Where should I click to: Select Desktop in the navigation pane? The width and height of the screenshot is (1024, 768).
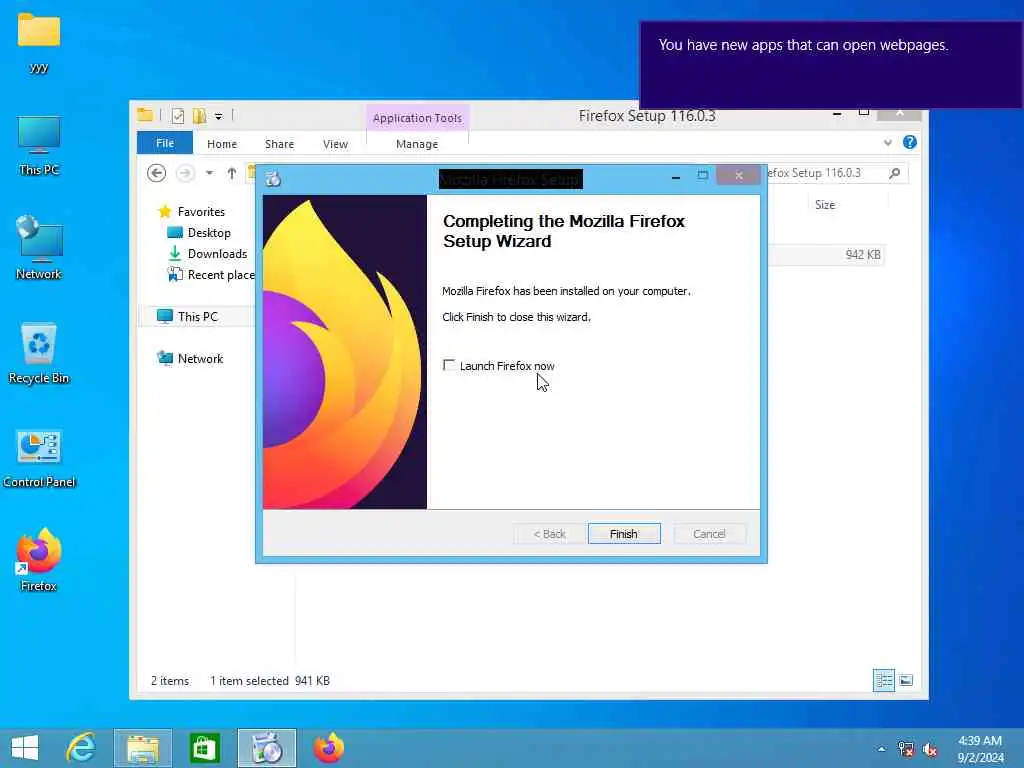pyautogui.click(x=199, y=232)
